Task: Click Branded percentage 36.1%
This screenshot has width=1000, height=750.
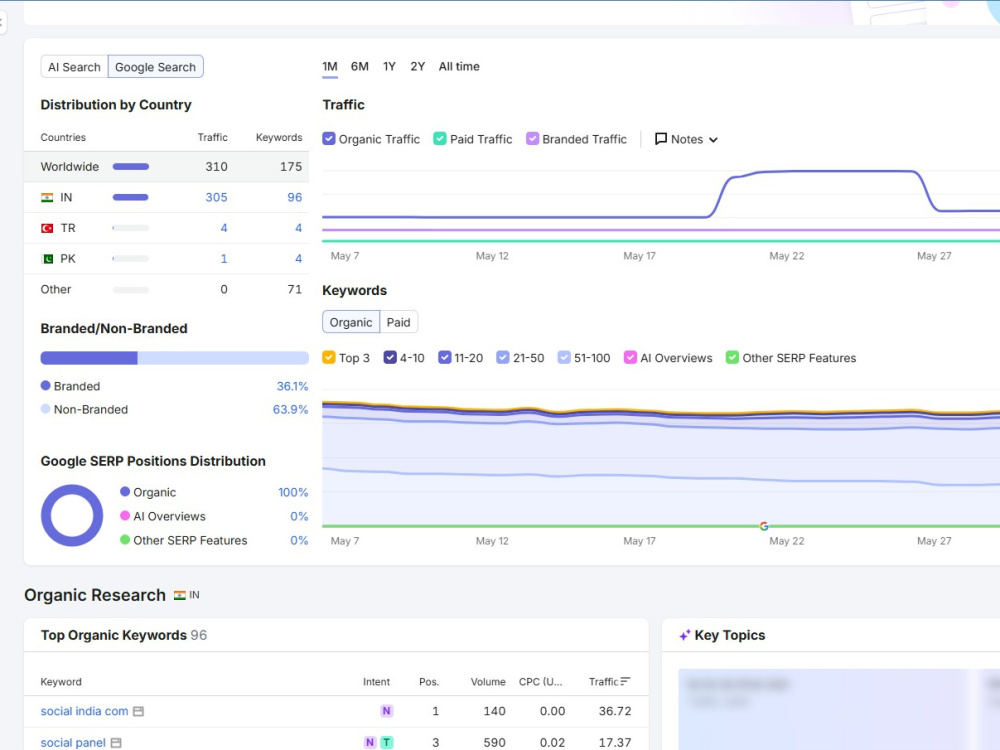Action: [x=292, y=386]
